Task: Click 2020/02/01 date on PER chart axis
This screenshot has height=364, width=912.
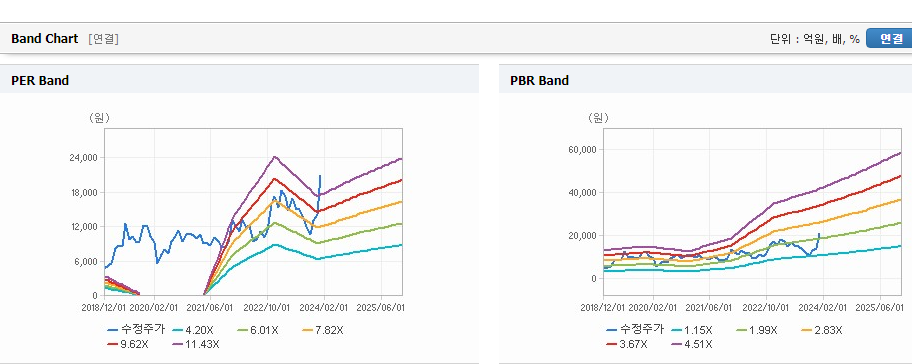Action: [x=154, y=307]
